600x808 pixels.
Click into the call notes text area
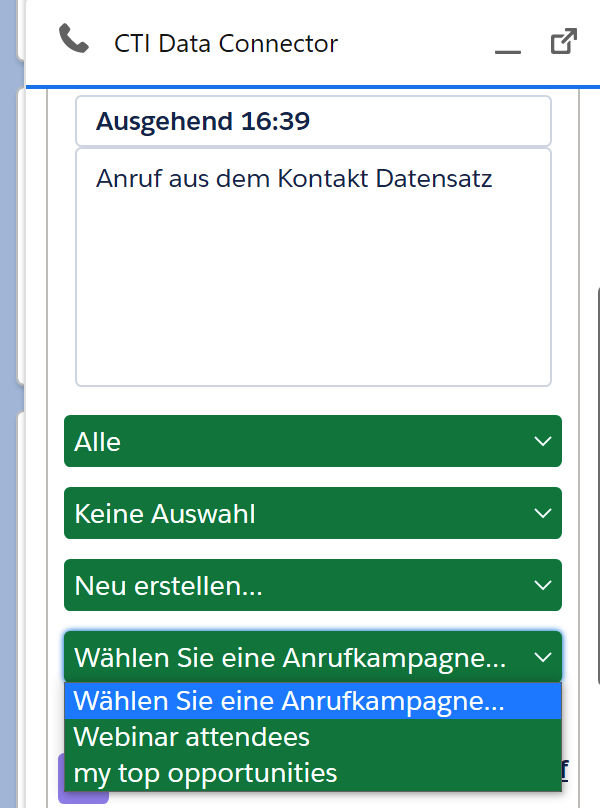coord(313,267)
